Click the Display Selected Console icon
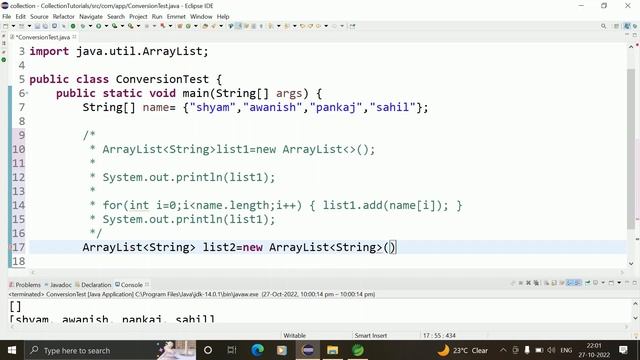Image resolution: width=640 pixels, height=360 pixels. pos(596,283)
